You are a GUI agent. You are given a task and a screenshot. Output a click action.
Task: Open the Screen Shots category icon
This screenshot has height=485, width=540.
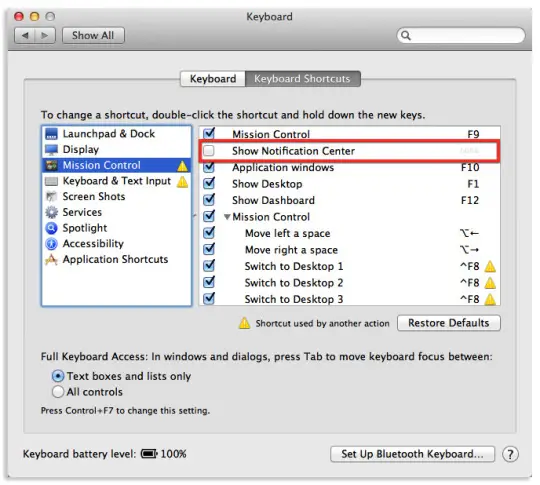(x=51, y=196)
